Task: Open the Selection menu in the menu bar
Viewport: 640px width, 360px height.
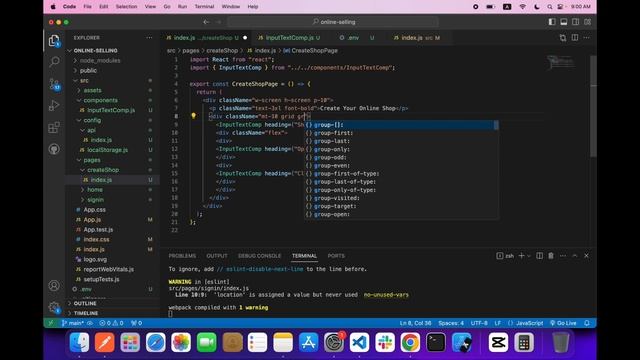Action: [x=126, y=7]
